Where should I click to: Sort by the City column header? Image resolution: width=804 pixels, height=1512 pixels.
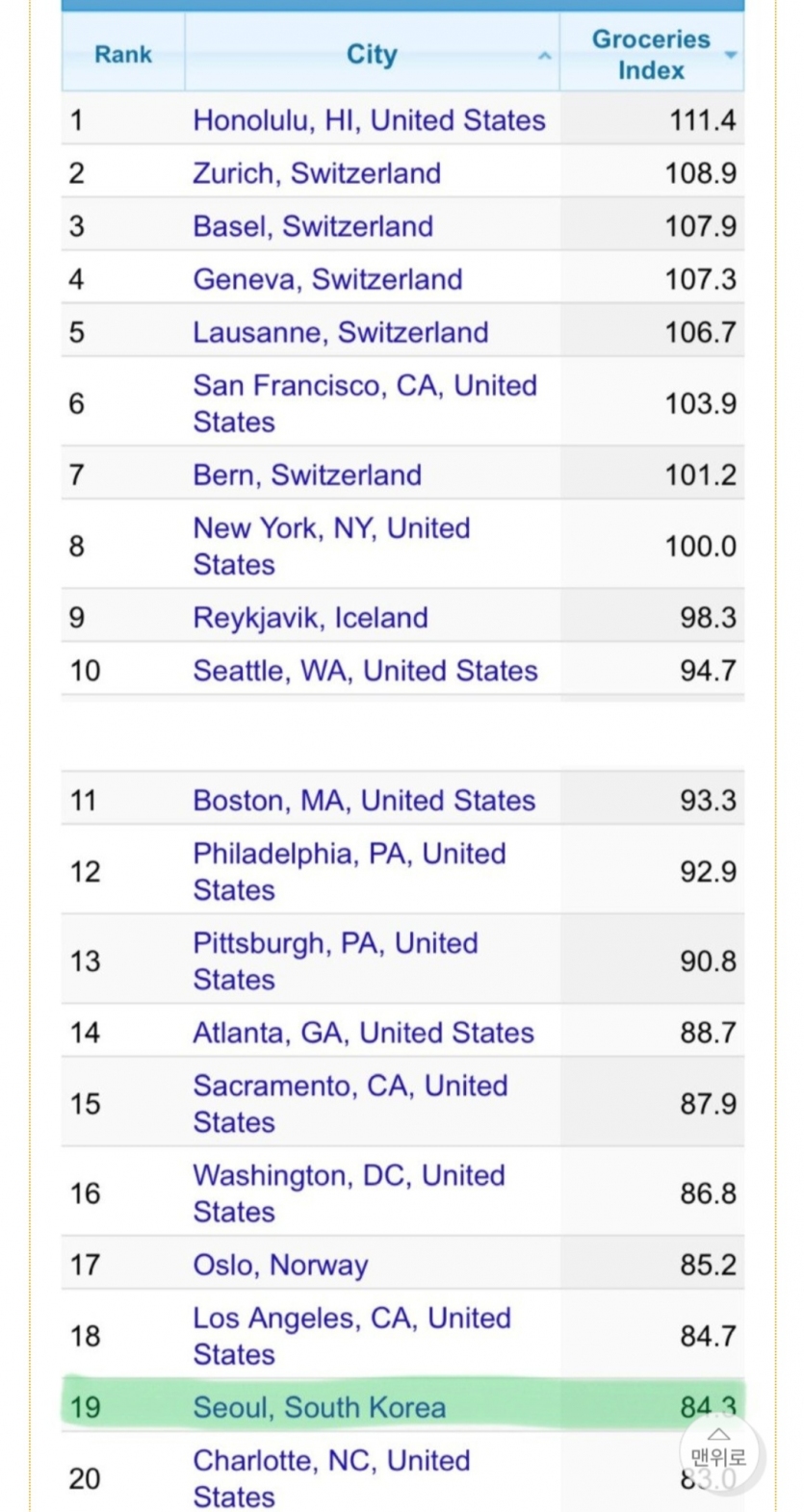click(x=372, y=54)
